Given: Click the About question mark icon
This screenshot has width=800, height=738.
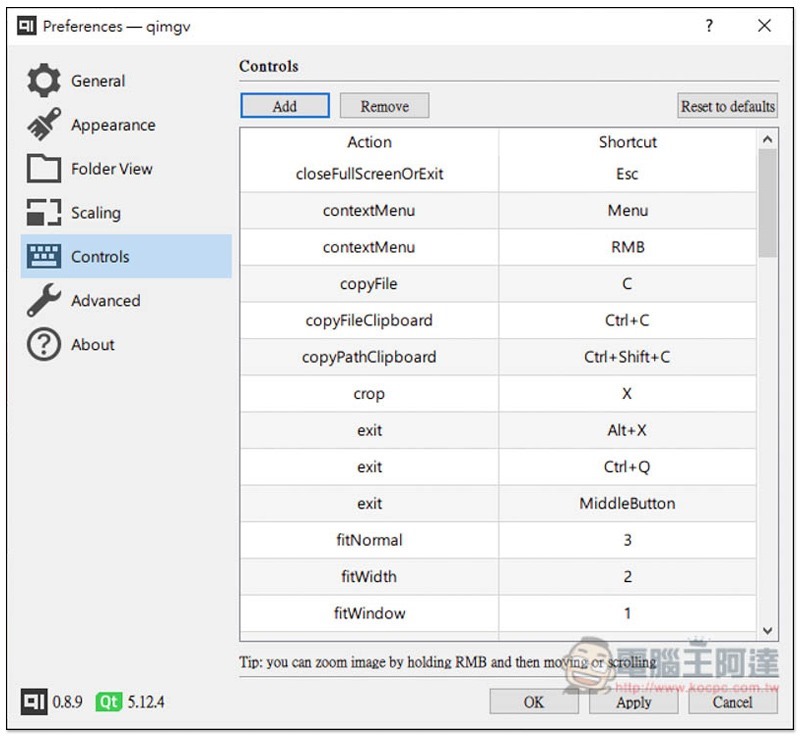Looking at the screenshot, I should (x=44, y=344).
